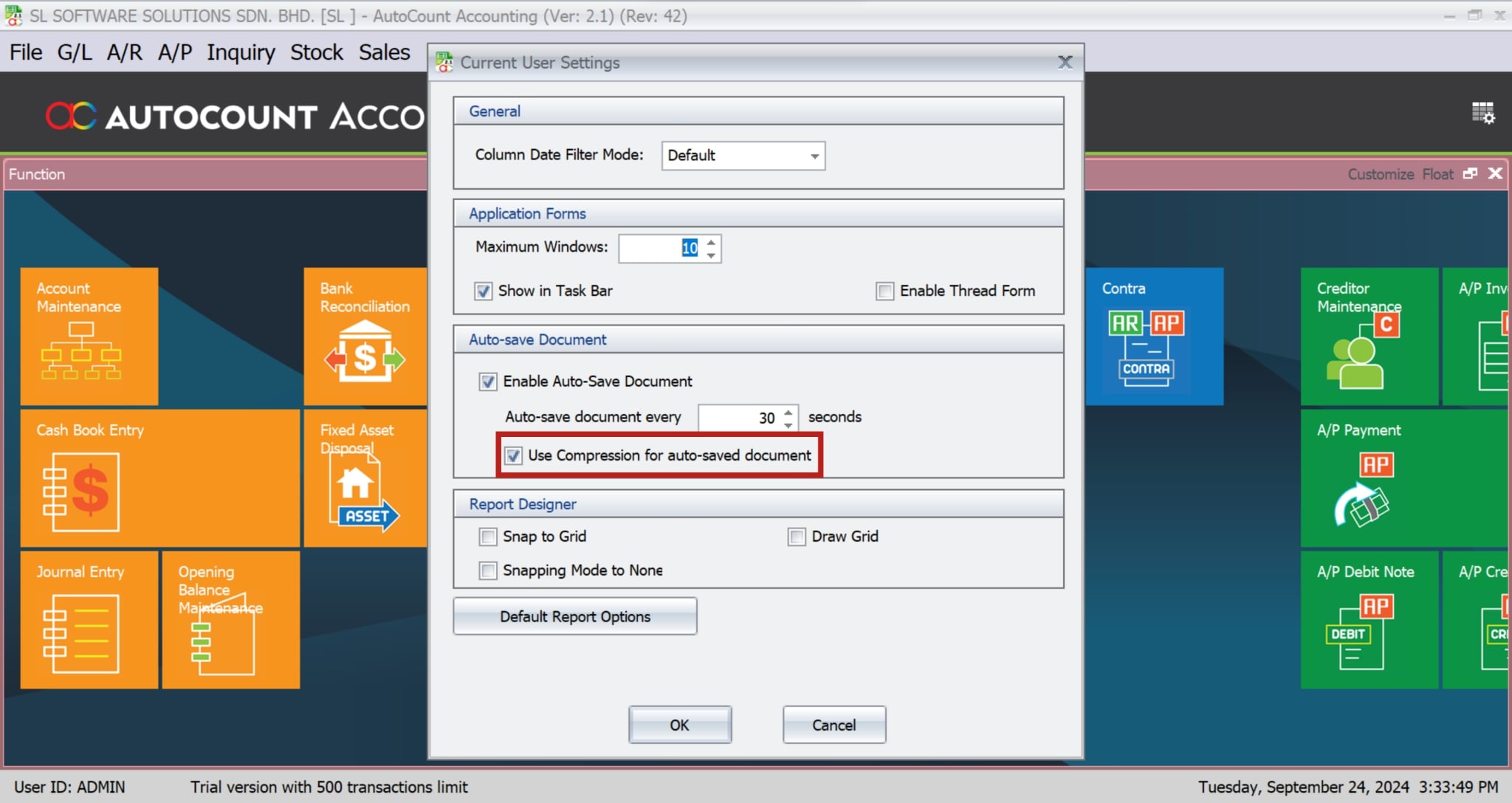Open the Account Maintenance tile
Image resolution: width=1512 pixels, height=803 pixels.
(x=89, y=336)
